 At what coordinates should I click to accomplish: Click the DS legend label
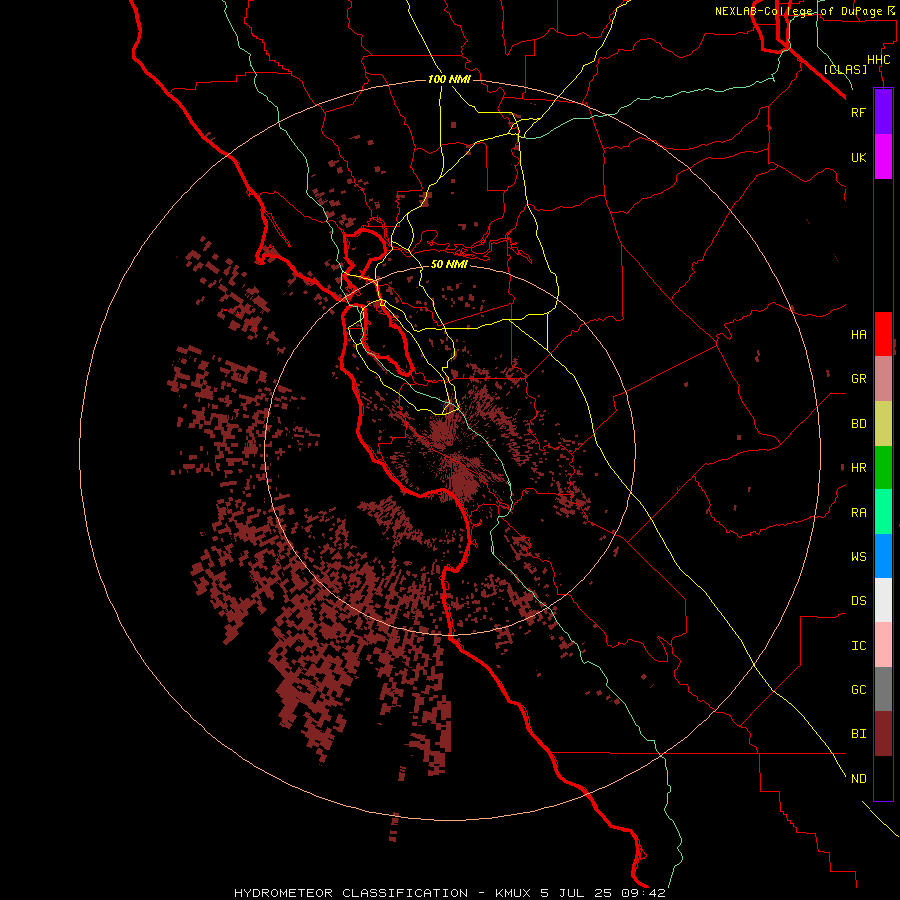(858, 601)
